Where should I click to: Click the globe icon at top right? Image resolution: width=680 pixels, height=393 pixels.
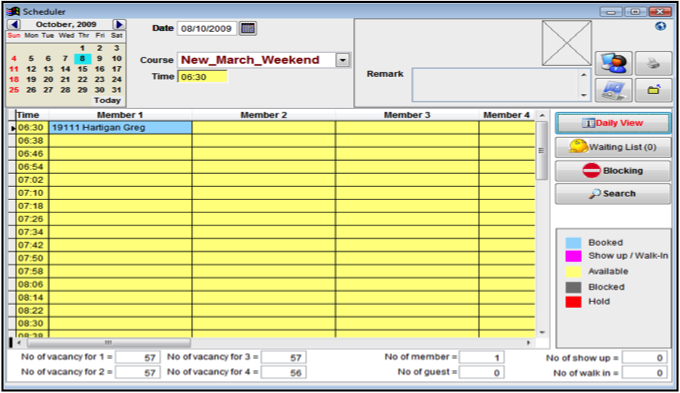[x=660, y=26]
